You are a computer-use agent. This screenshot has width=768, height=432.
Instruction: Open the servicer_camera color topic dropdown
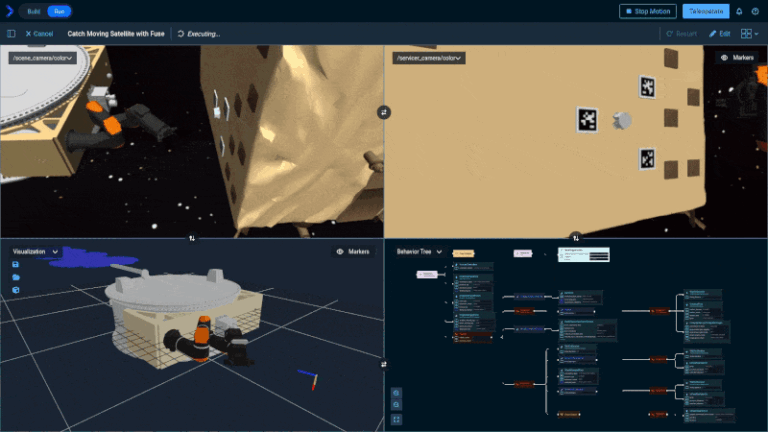430,58
